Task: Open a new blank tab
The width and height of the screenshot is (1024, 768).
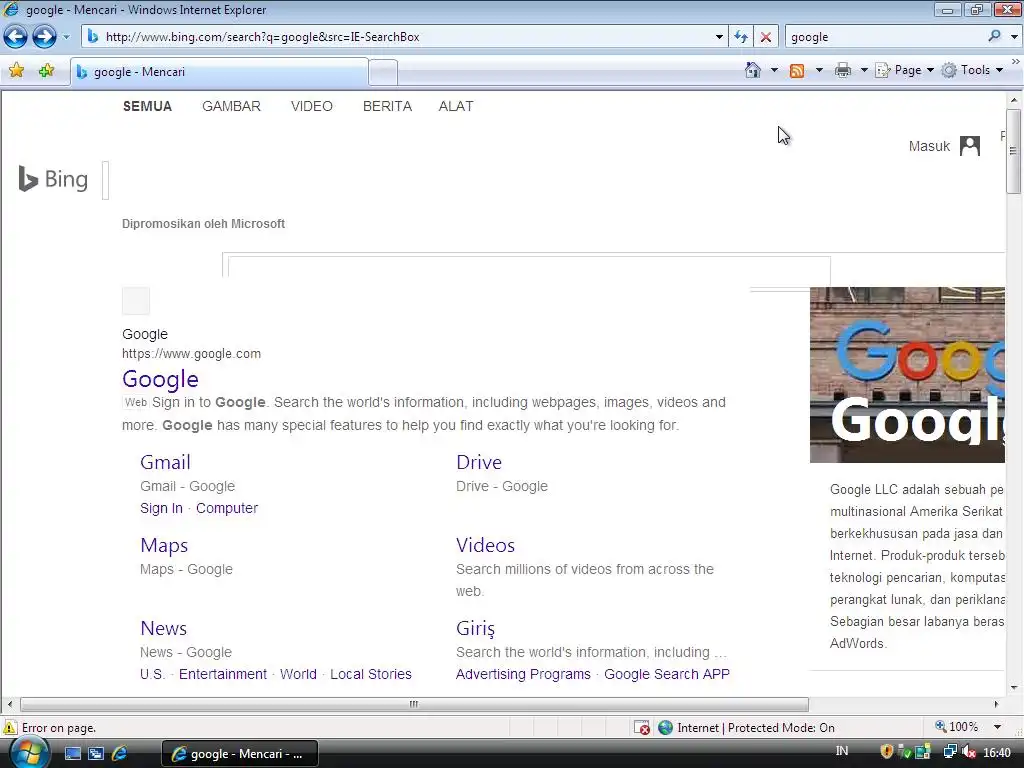Action: click(x=383, y=72)
